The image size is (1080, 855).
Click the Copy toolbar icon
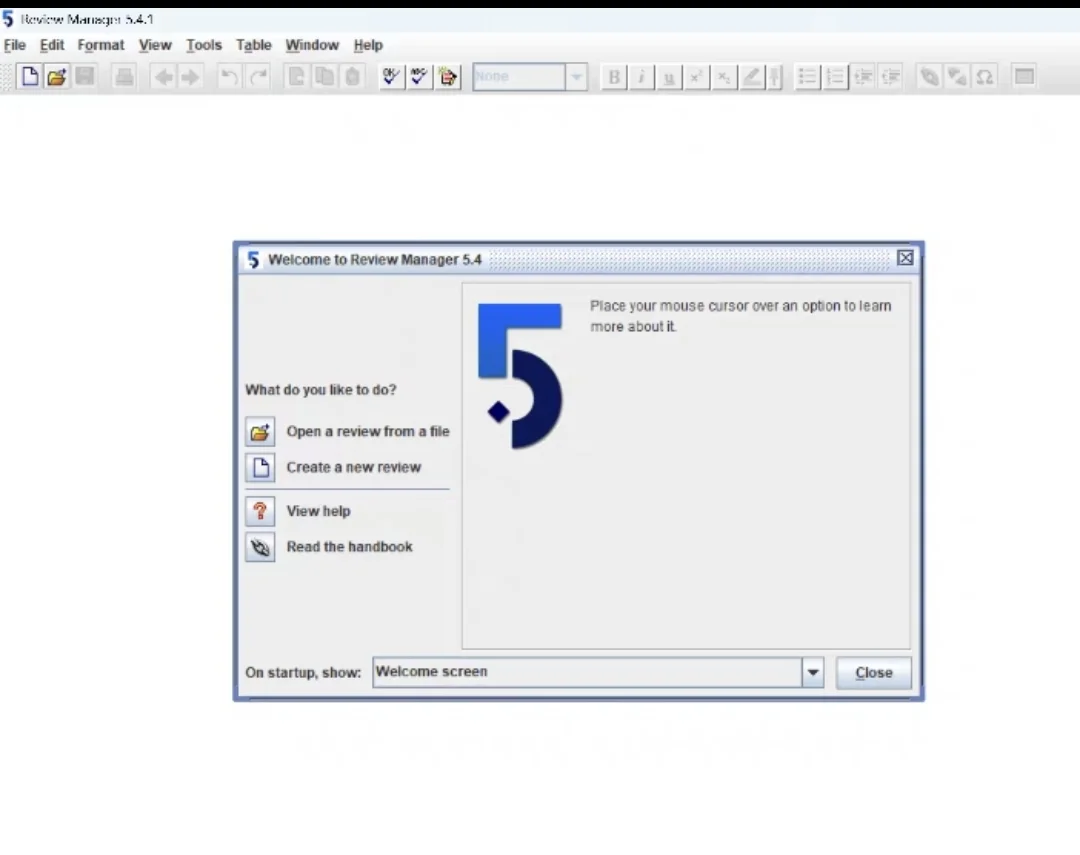324,76
